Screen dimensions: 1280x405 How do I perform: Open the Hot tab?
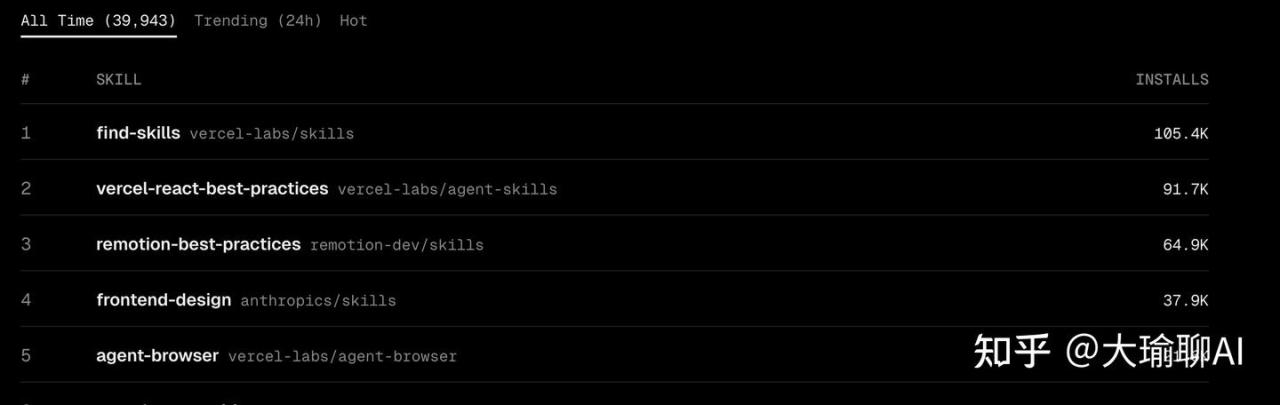click(353, 20)
